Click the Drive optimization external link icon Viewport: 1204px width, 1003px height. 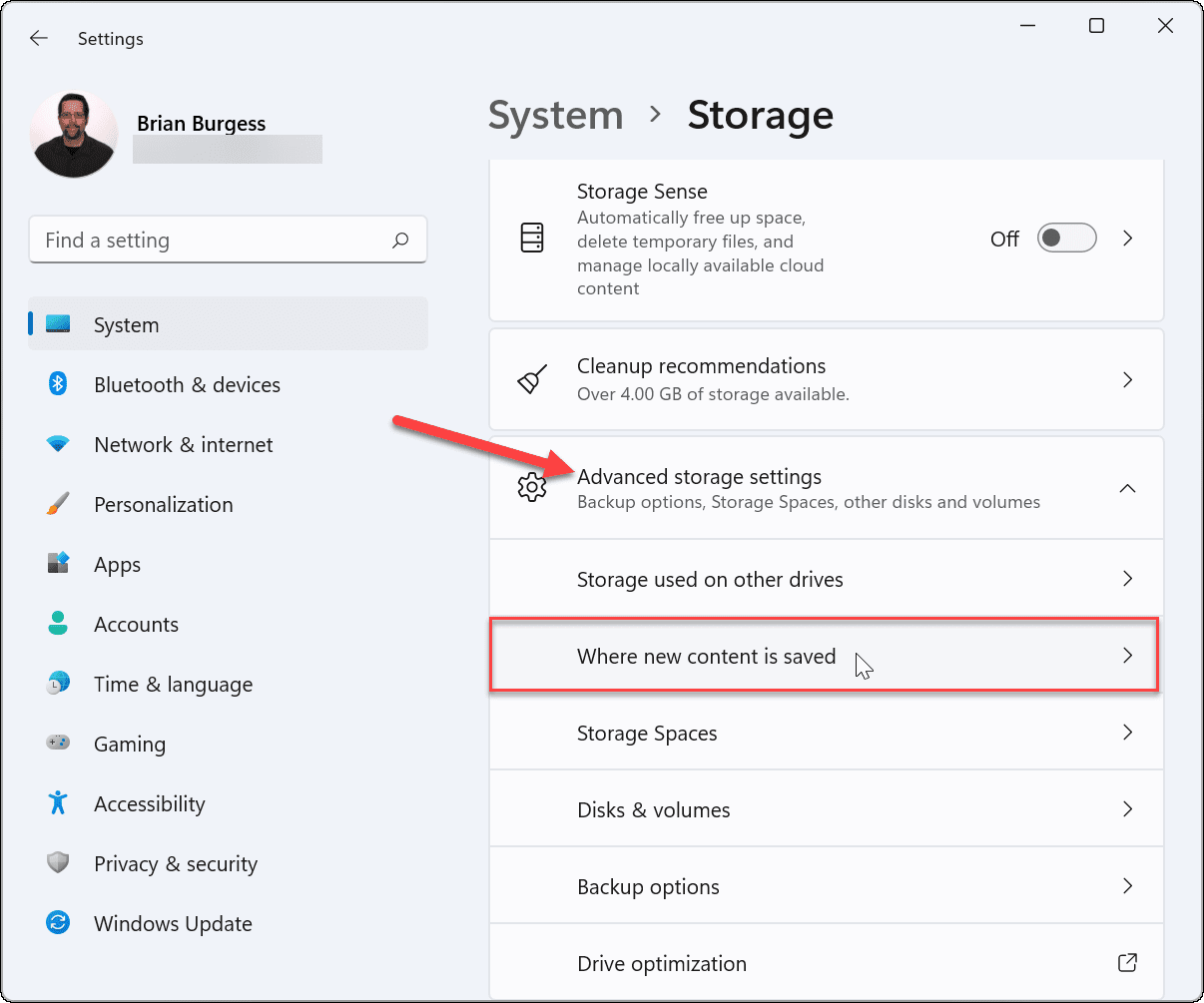click(x=1127, y=963)
